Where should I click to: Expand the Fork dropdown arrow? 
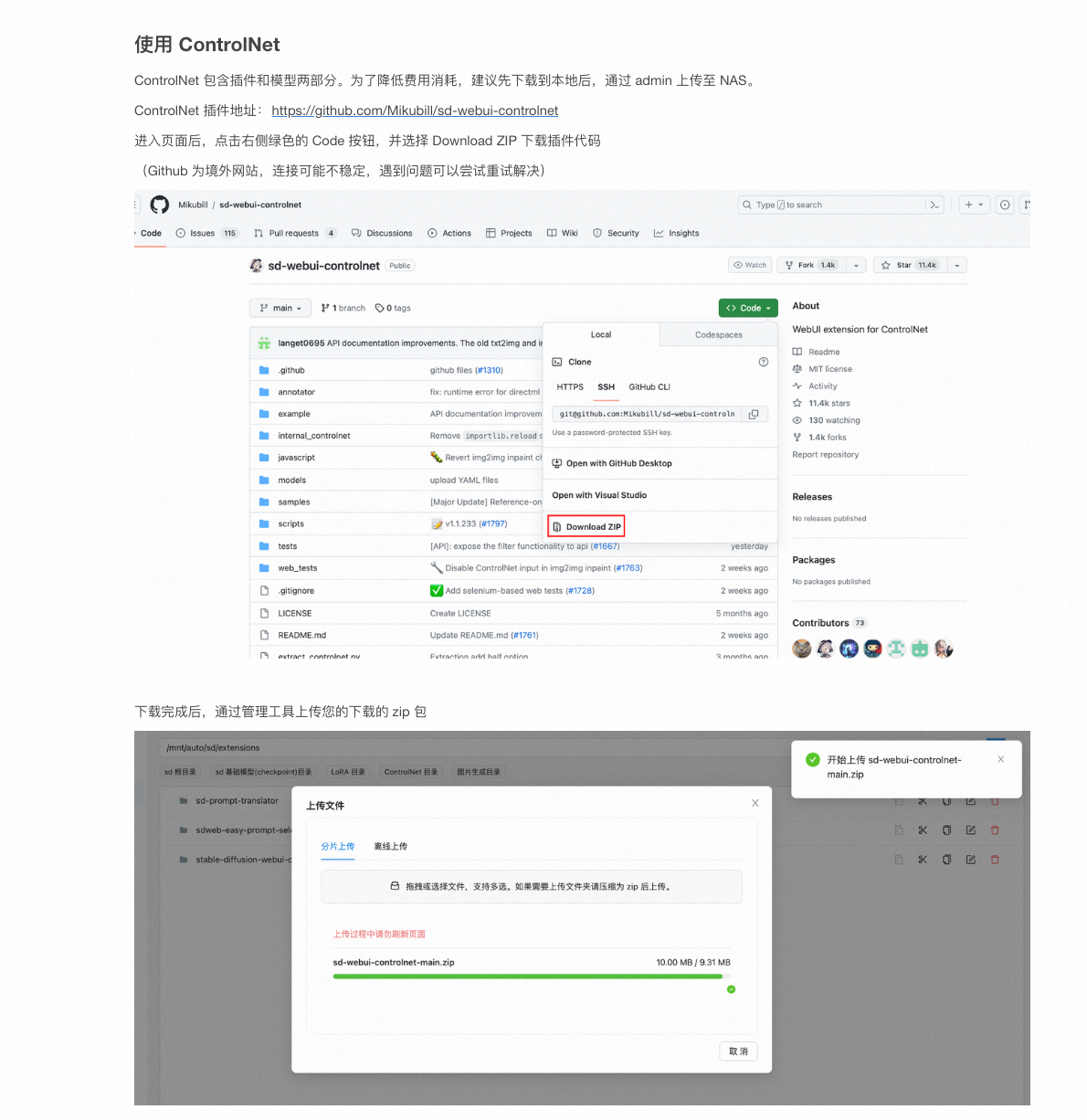coord(856,265)
